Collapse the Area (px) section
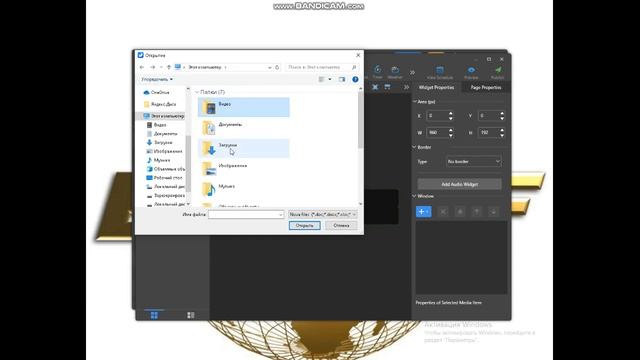 (415, 102)
